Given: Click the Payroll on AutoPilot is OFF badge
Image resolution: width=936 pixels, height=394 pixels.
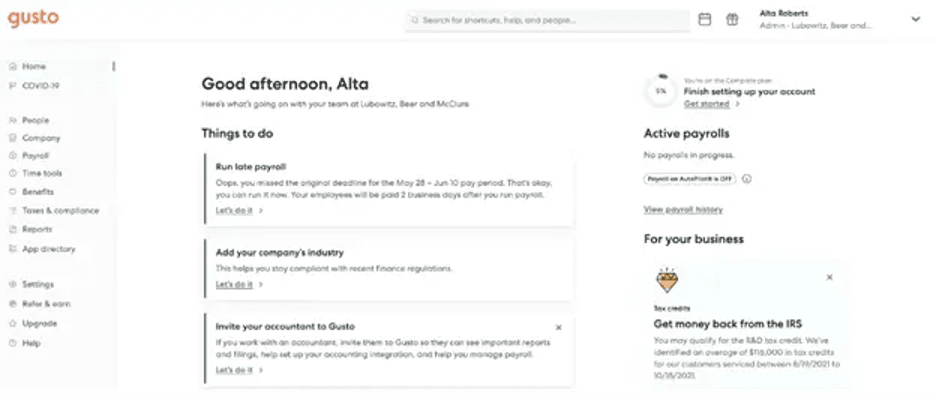Looking at the screenshot, I should point(690,178).
